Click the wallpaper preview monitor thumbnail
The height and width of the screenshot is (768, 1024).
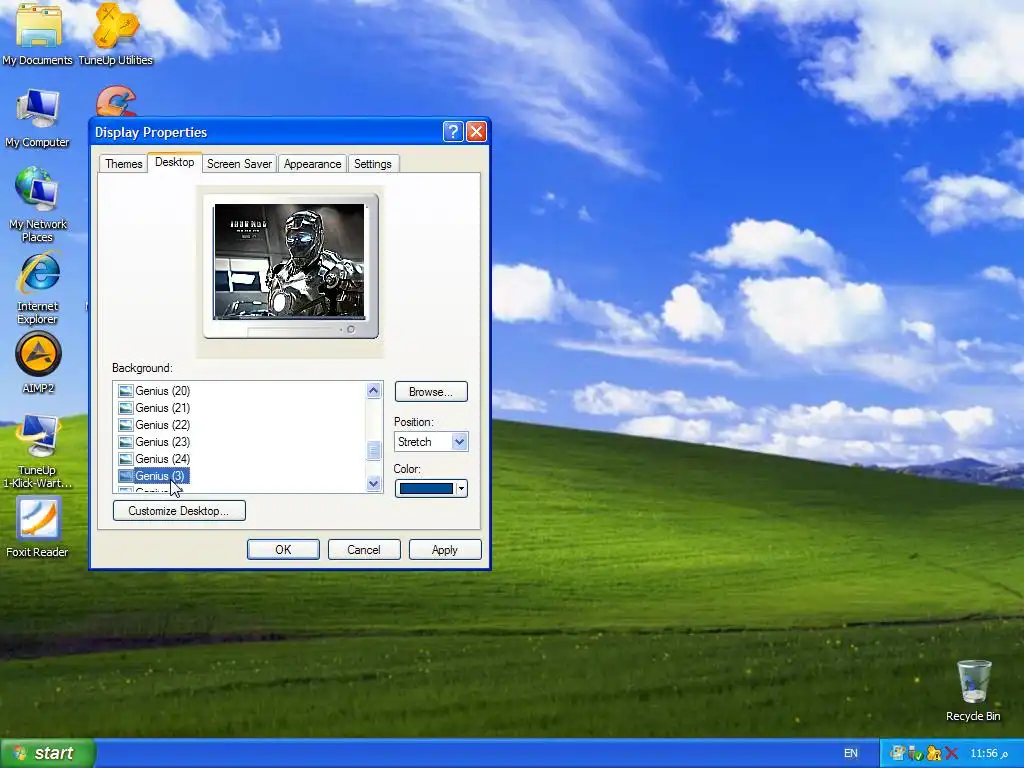290,266
